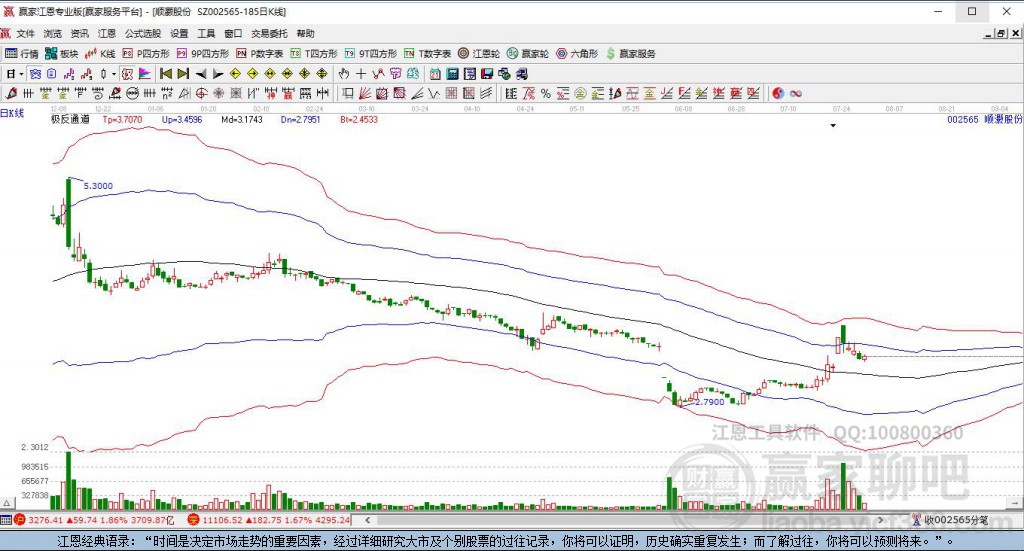Click the n² square tool icon
1024x551 pixels.
point(167,93)
